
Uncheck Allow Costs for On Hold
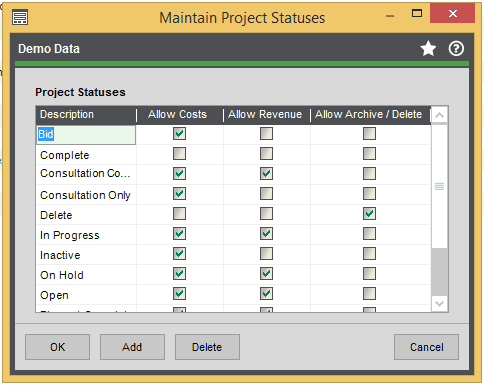pos(179,274)
